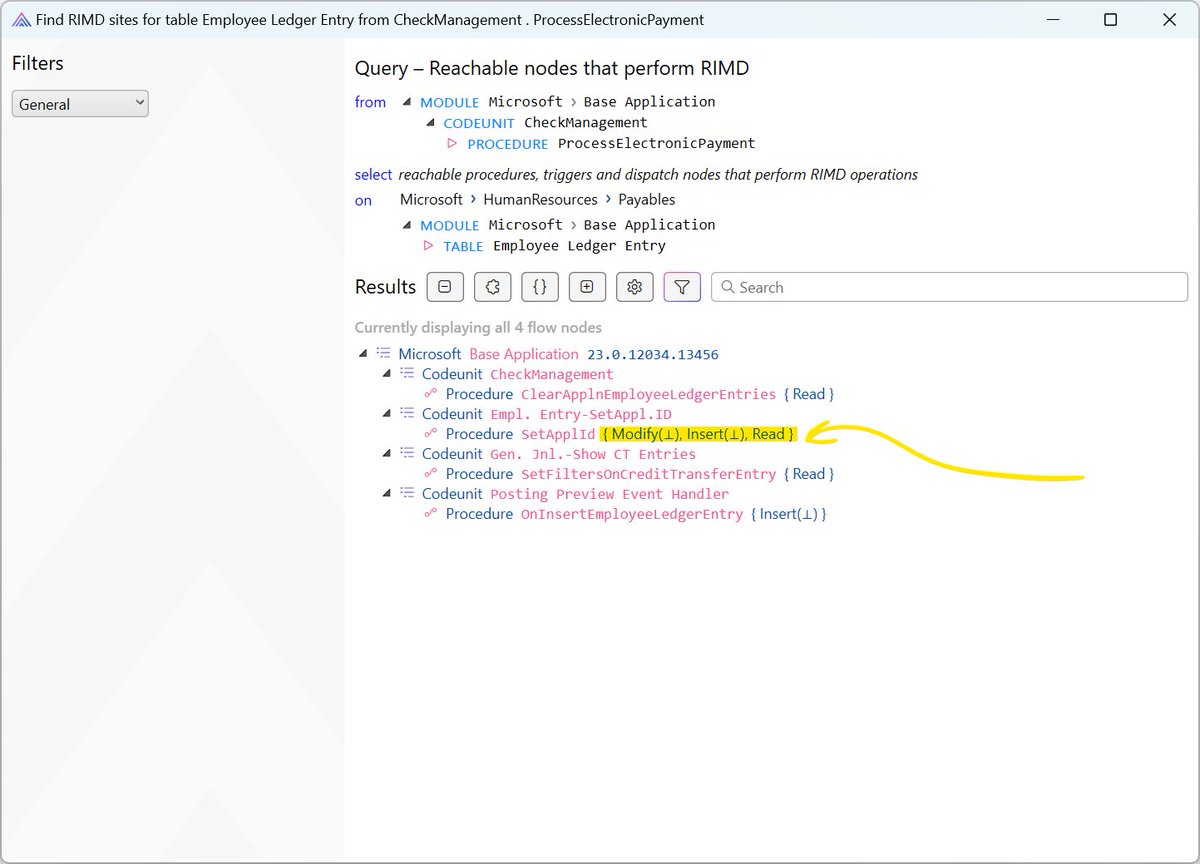Click the '{ Insert(⊥) }' operations text
The height and width of the screenshot is (864, 1200).
(x=788, y=514)
